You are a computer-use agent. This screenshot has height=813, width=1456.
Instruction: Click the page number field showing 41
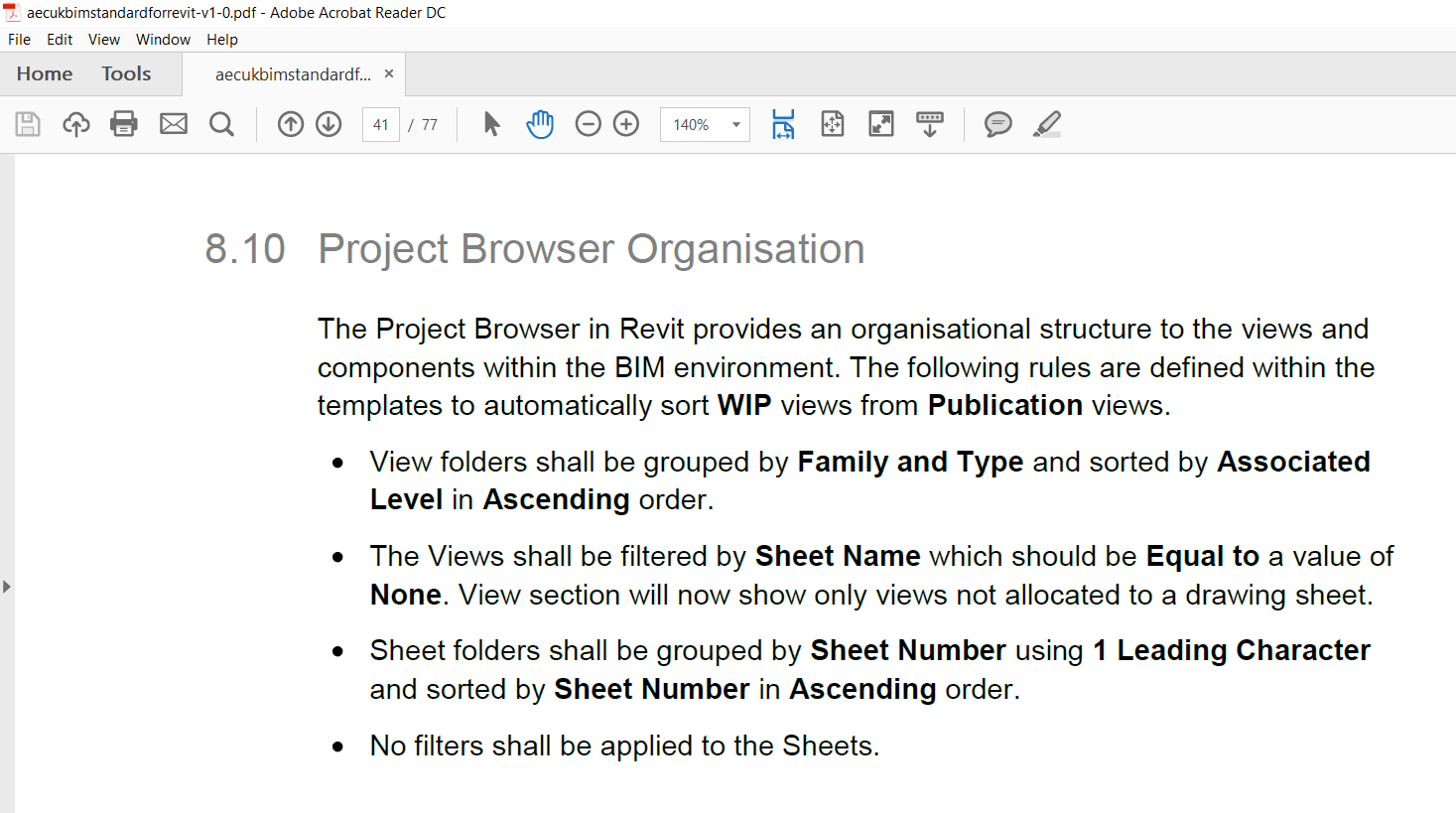(x=380, y=124)
